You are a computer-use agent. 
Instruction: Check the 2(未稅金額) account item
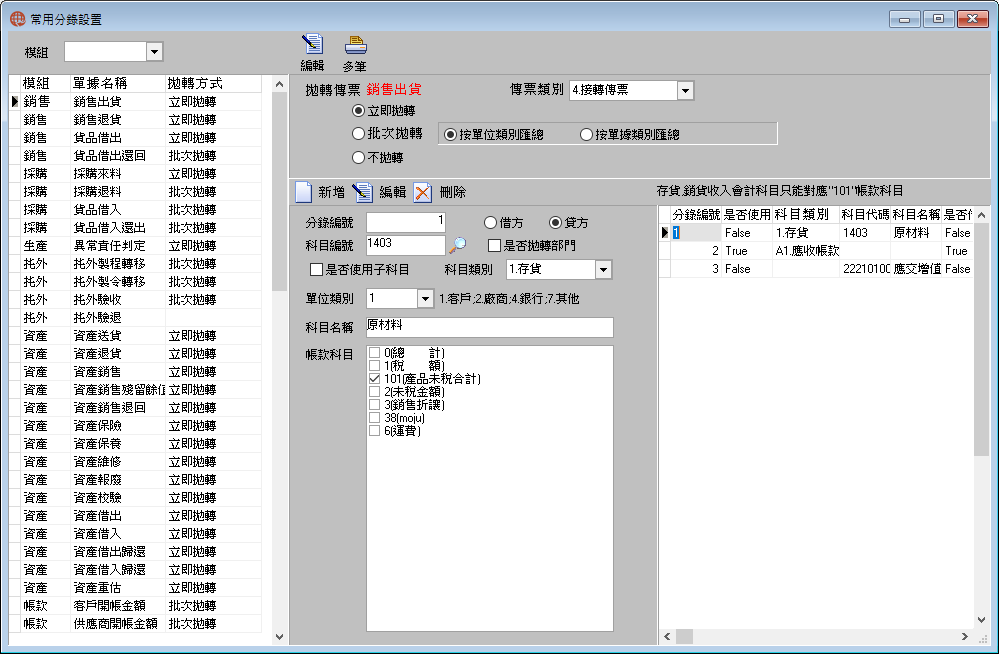[375, 391]
